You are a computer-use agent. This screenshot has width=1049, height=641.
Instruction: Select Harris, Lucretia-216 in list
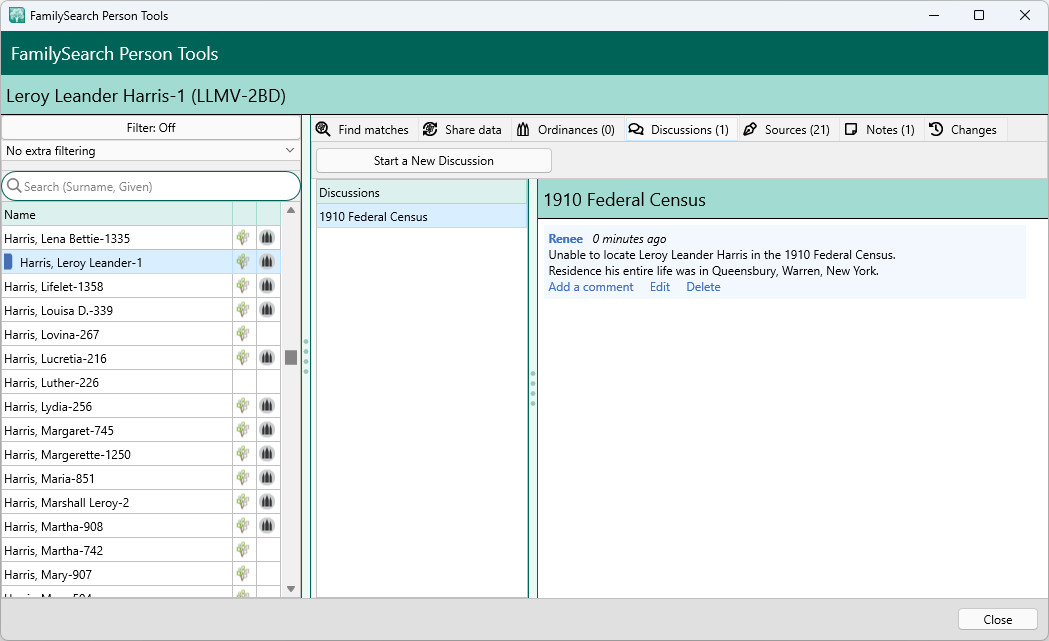coord(117,359)
